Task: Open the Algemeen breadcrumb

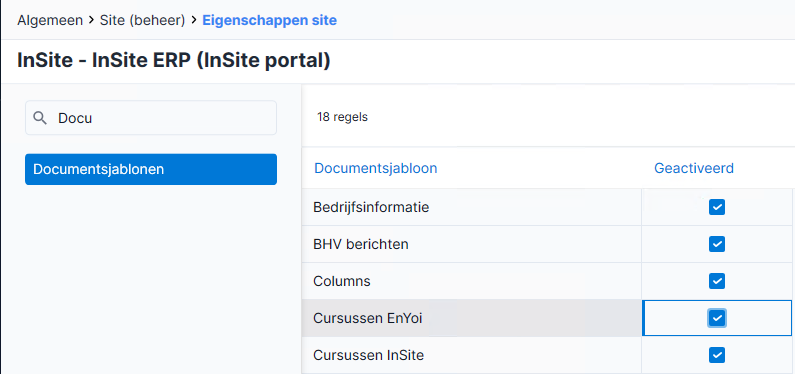Action: pos(50,21)
